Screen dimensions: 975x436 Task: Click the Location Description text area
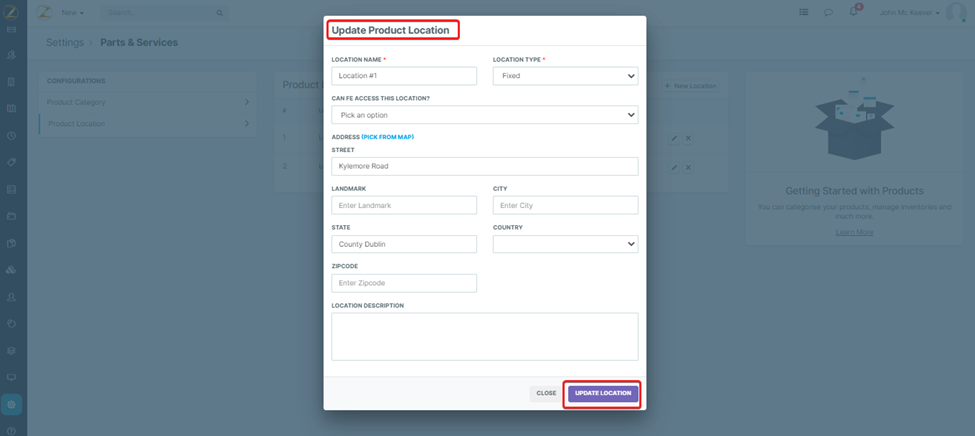coord(484,336)
